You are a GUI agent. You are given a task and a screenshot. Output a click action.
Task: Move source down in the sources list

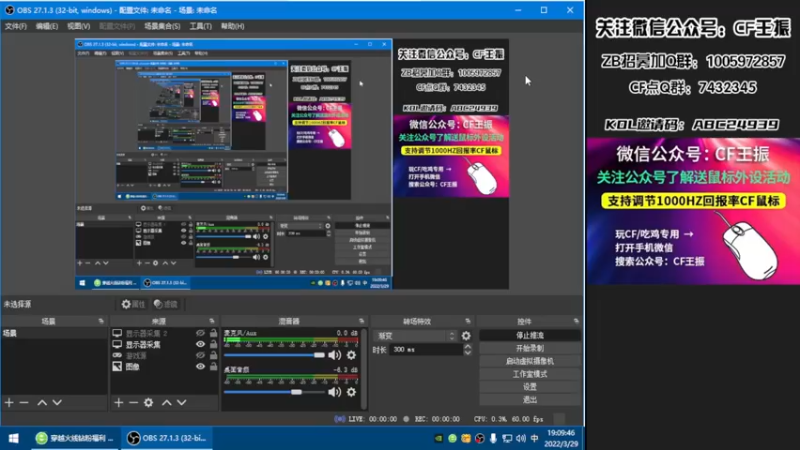click(x=182, y=403)
